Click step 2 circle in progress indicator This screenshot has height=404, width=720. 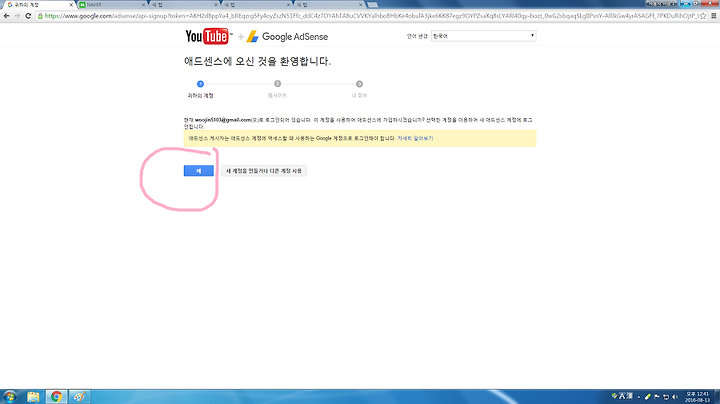277,84
